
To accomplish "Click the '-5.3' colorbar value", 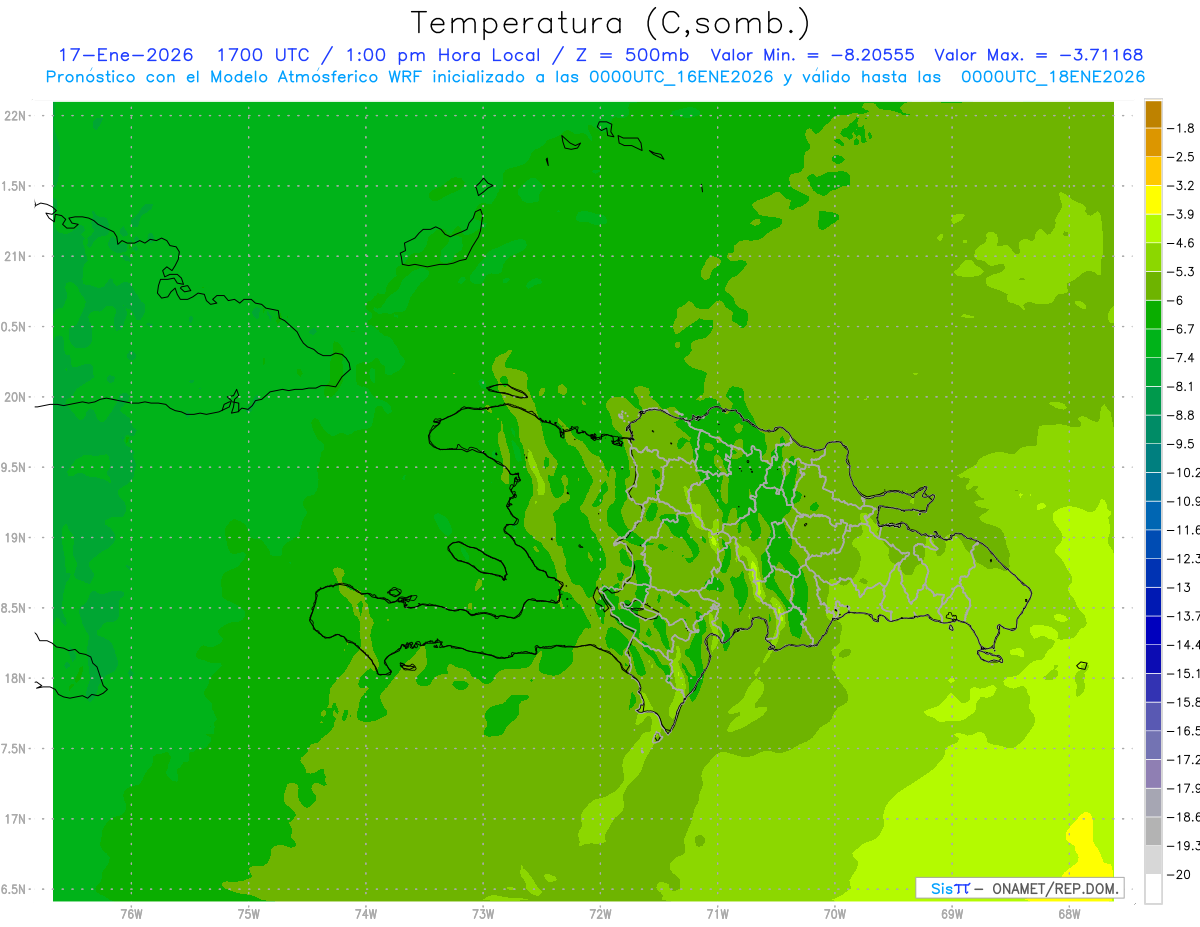I will click(1182, 271).
